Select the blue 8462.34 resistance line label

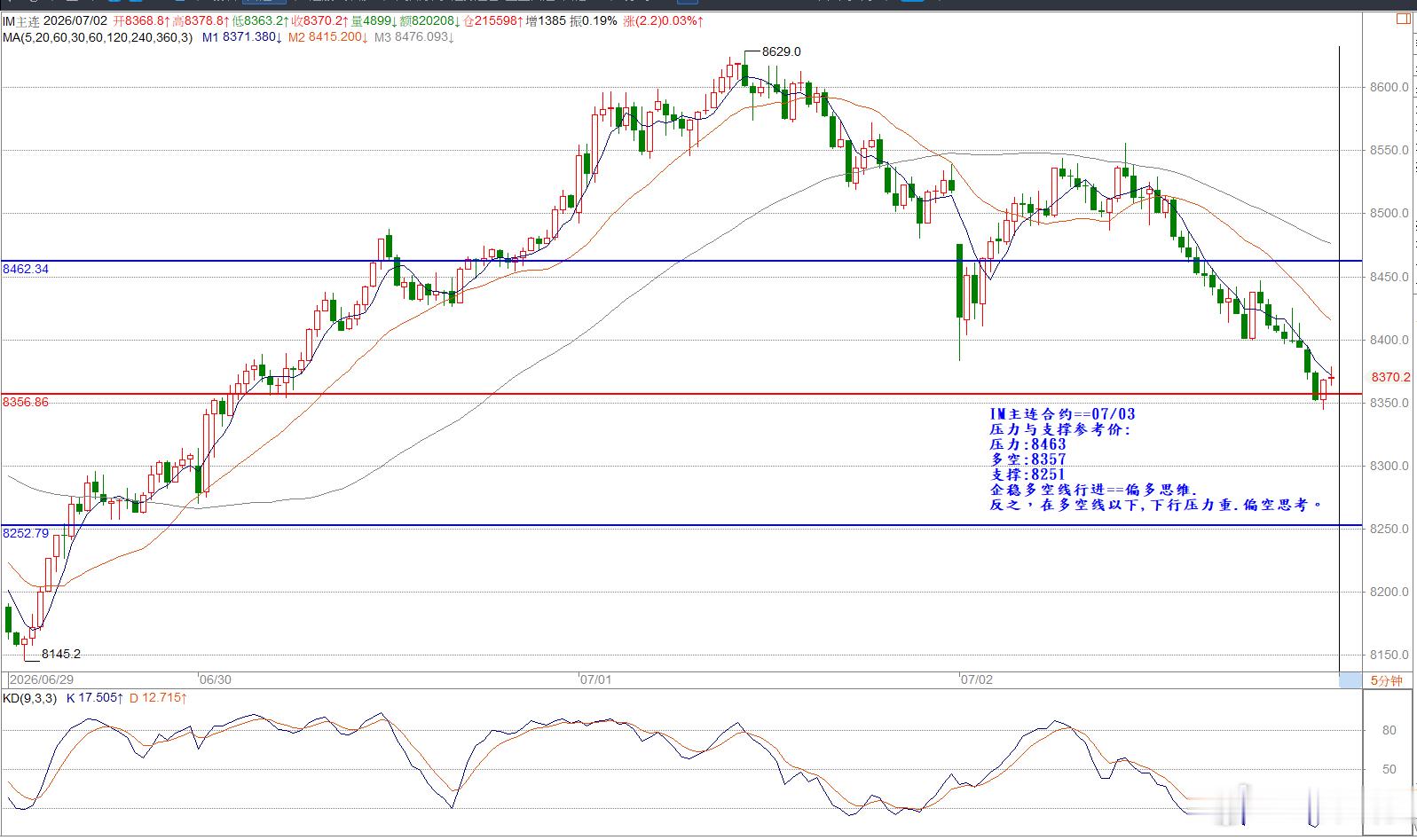26,269
